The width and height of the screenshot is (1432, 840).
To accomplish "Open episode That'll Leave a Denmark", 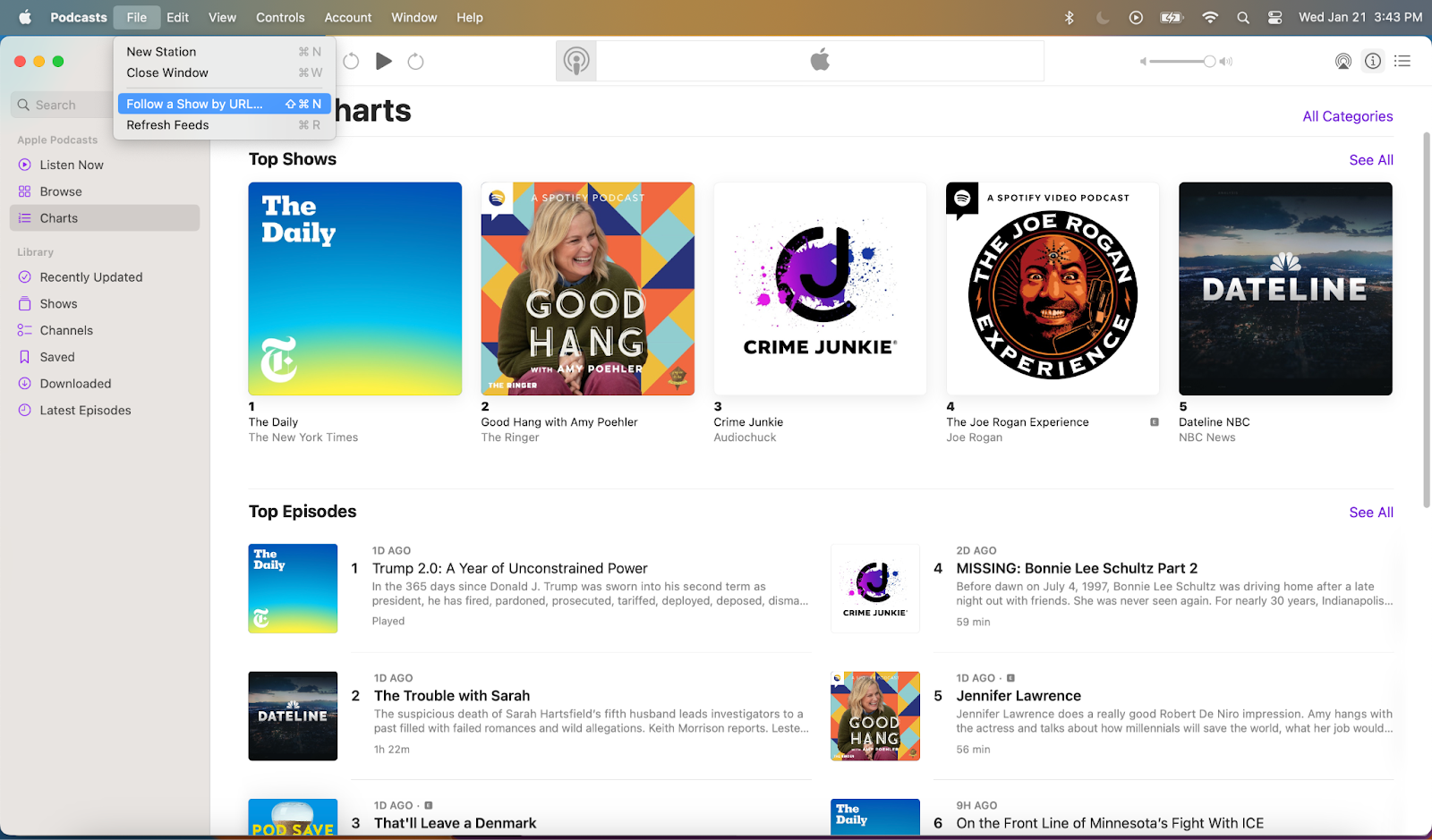I will click(456, 823).
